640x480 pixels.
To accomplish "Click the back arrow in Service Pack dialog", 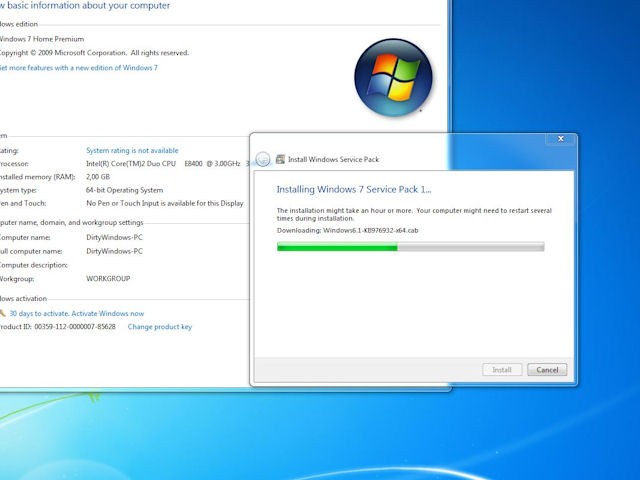I will pyautogui.click(x=263, y=159).
